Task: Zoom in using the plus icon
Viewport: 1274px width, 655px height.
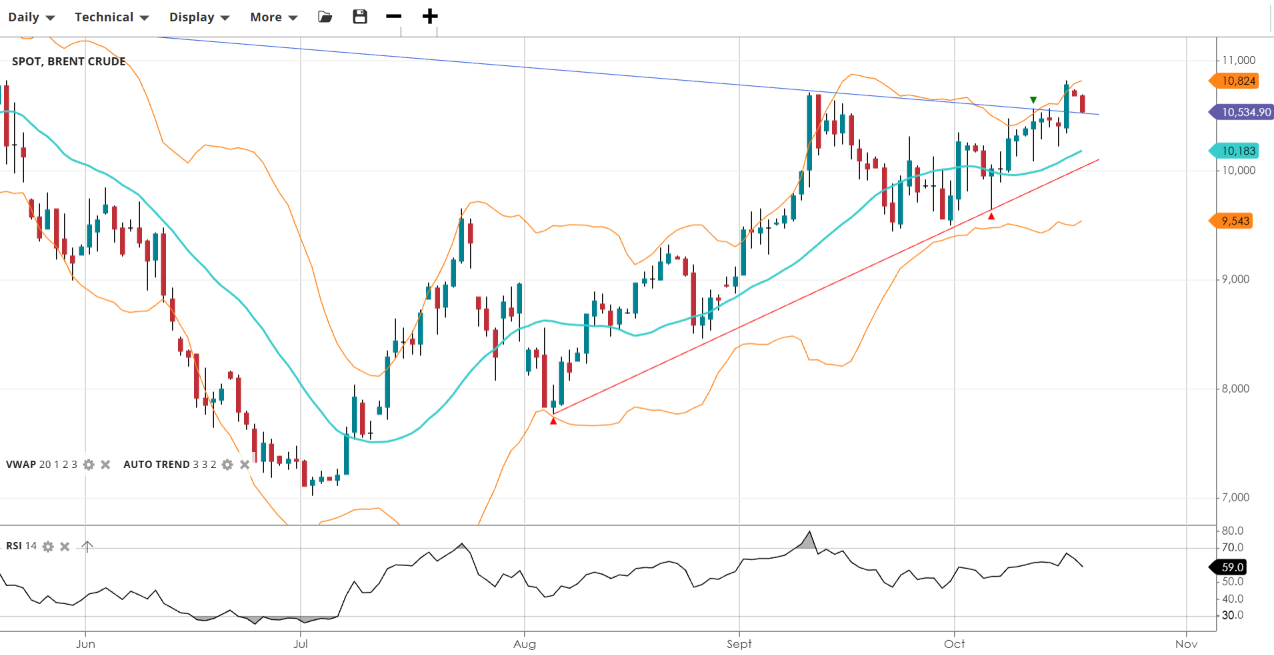Action: click(x=430, y=17)
